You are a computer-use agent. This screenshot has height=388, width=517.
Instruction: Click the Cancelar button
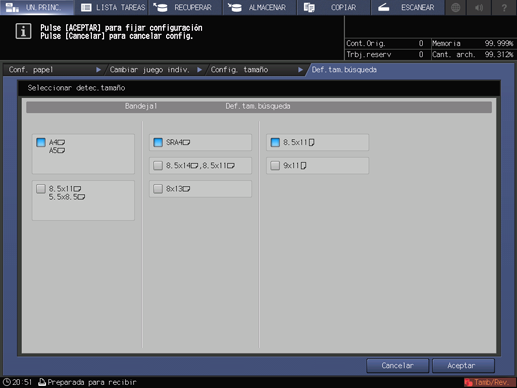397,366
